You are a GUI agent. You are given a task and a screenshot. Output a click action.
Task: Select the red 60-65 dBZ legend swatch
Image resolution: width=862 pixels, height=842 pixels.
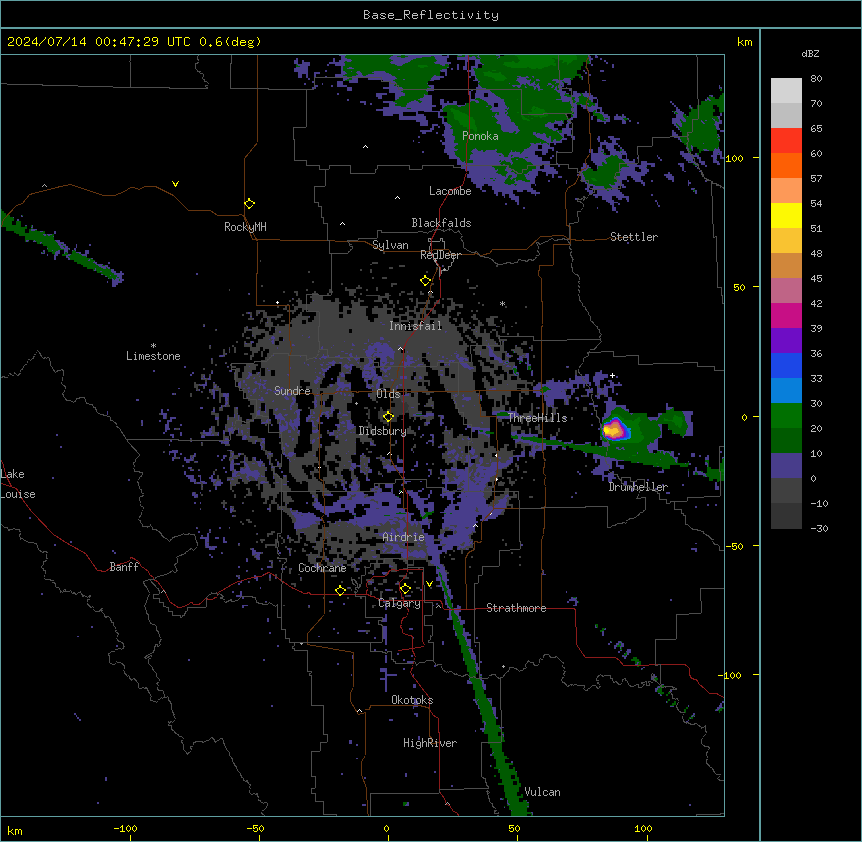tap(786, 141)
